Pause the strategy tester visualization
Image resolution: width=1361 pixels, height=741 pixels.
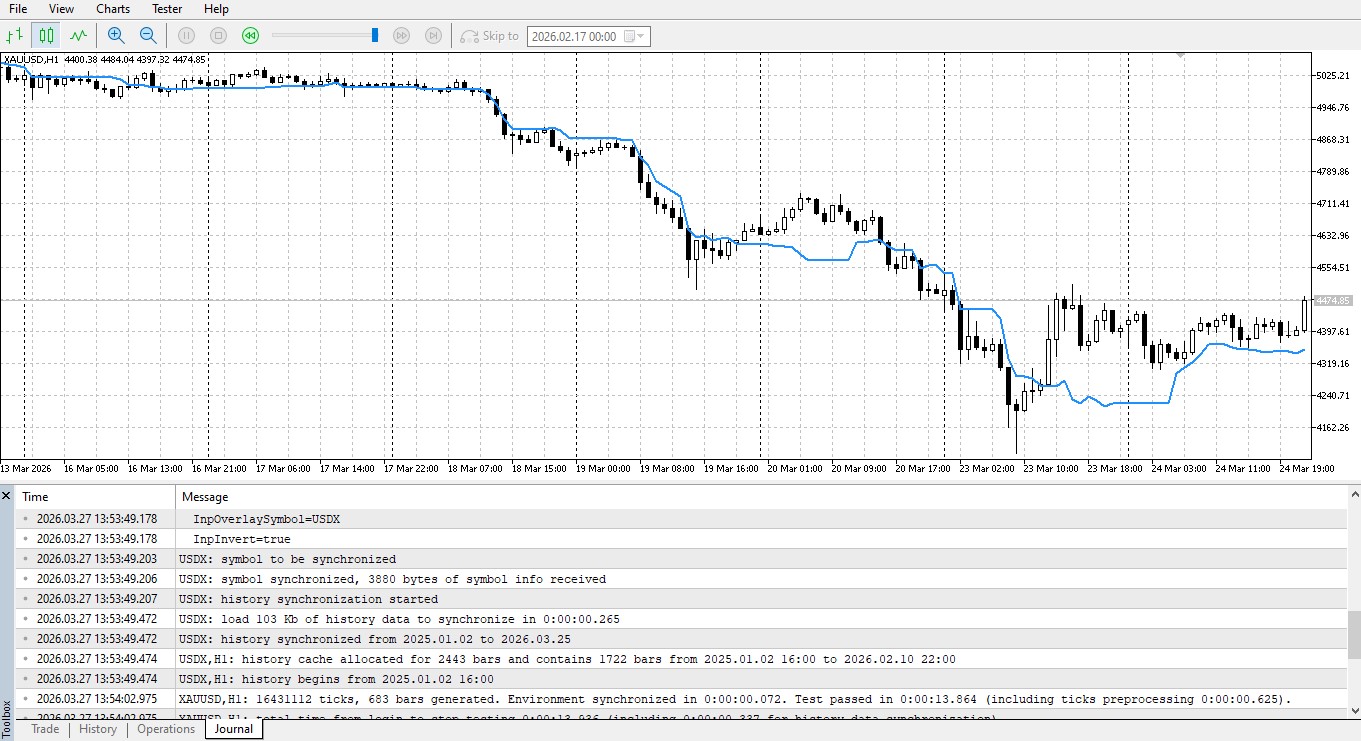point(186,34)
